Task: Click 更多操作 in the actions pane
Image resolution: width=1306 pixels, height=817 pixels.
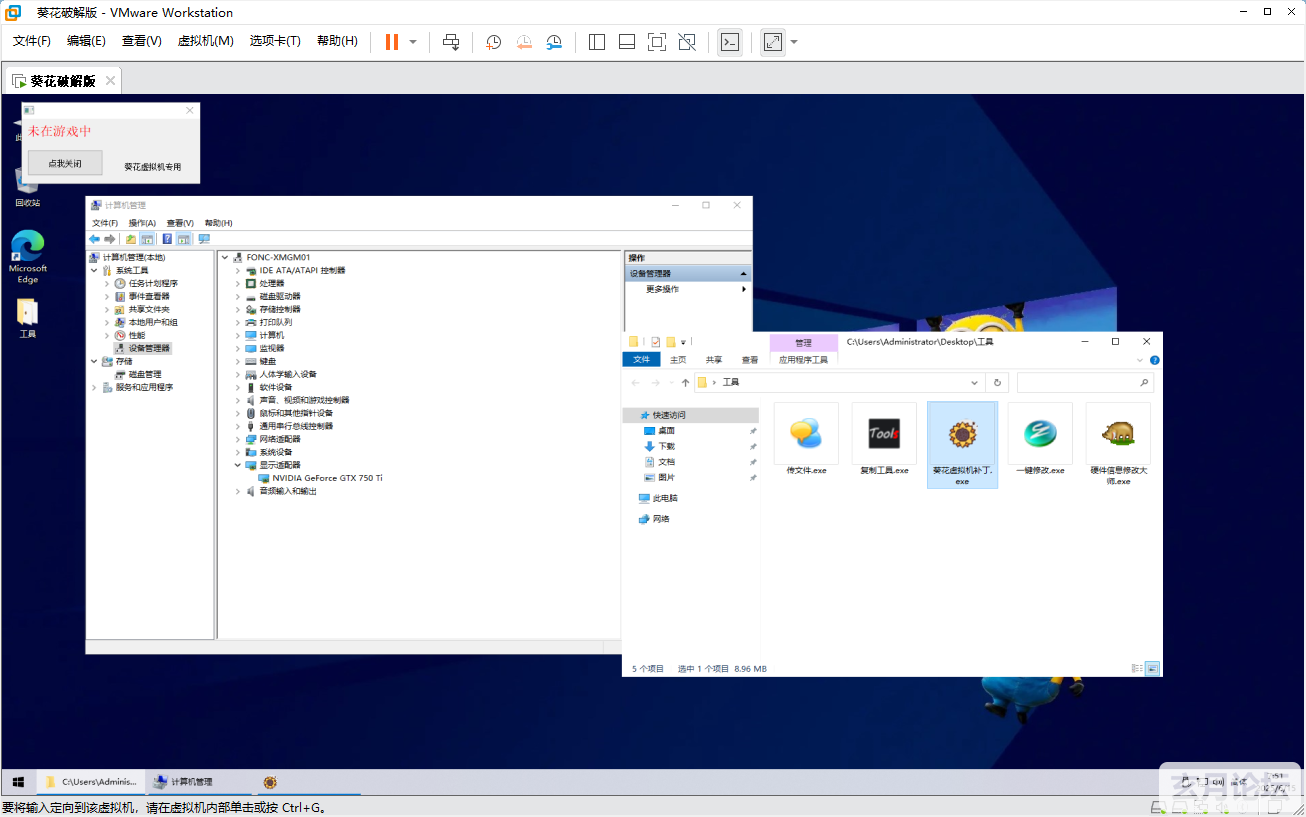Action: tap(663, 289)
